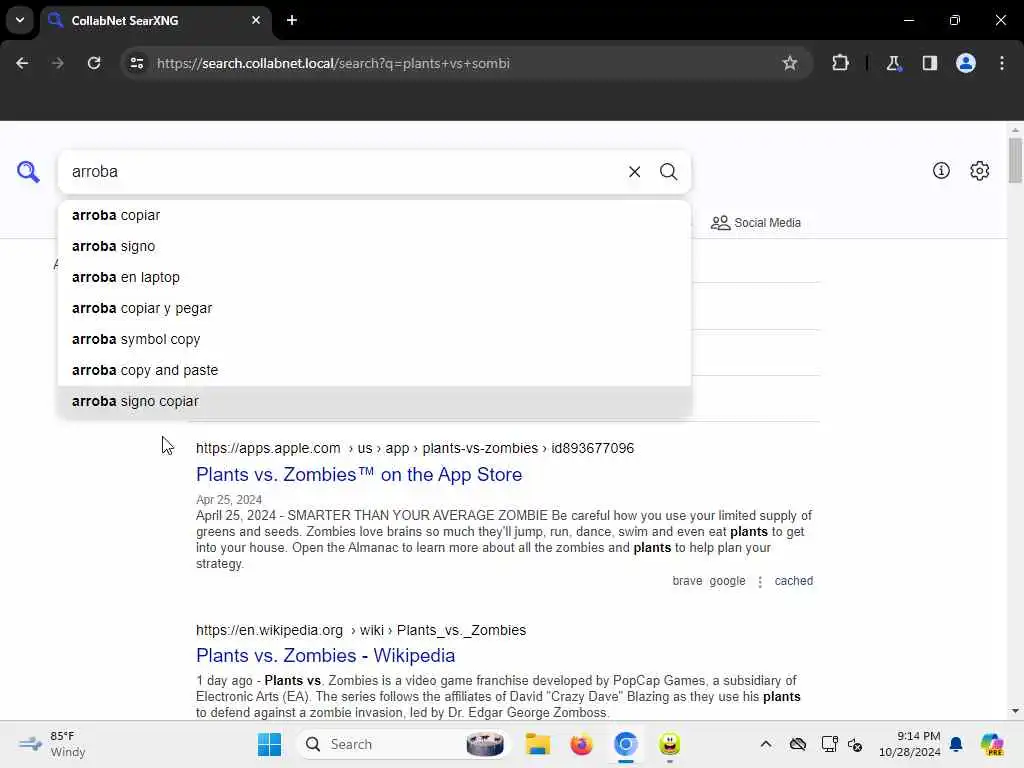The height and width of the screenshot is (768, 1024).
Task: Click the scrollbar down arrow
Action: point(1014,711)
